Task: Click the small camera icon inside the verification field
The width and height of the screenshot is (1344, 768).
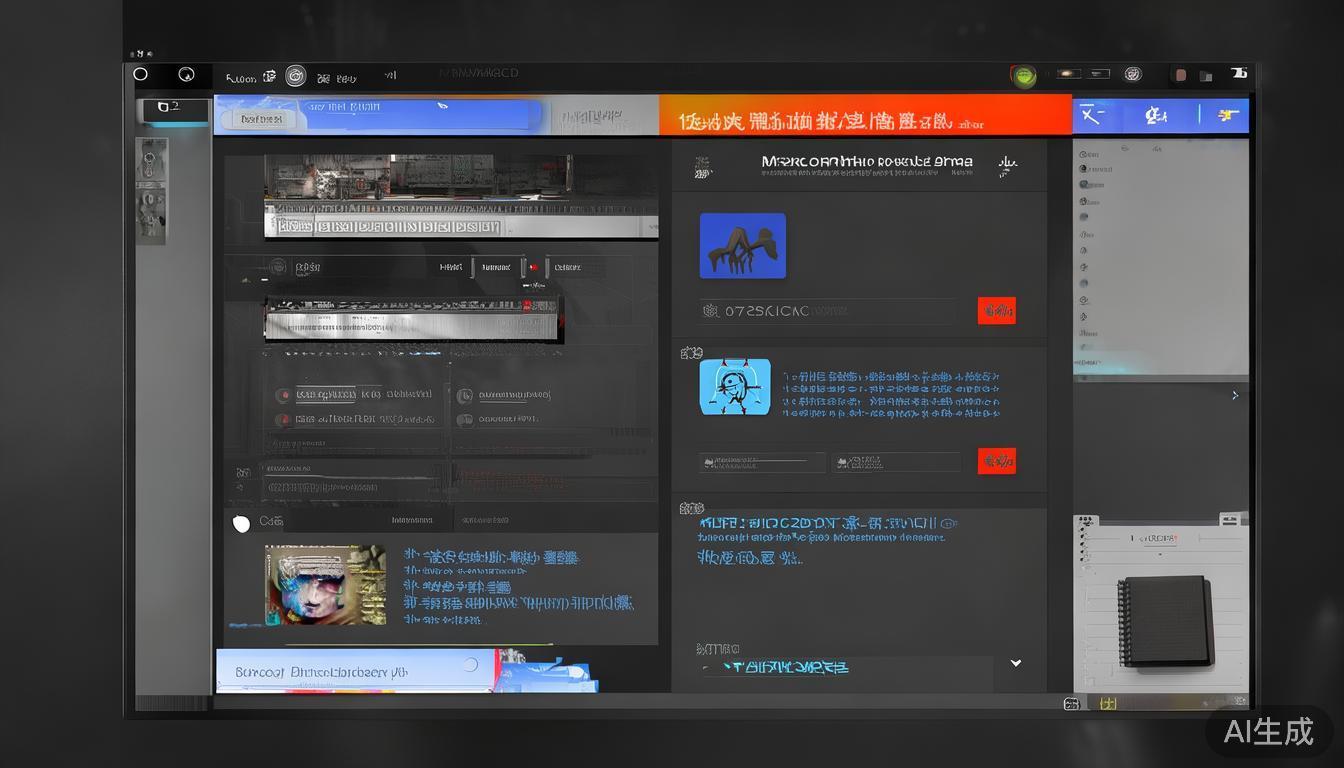Action: [712, 311]
